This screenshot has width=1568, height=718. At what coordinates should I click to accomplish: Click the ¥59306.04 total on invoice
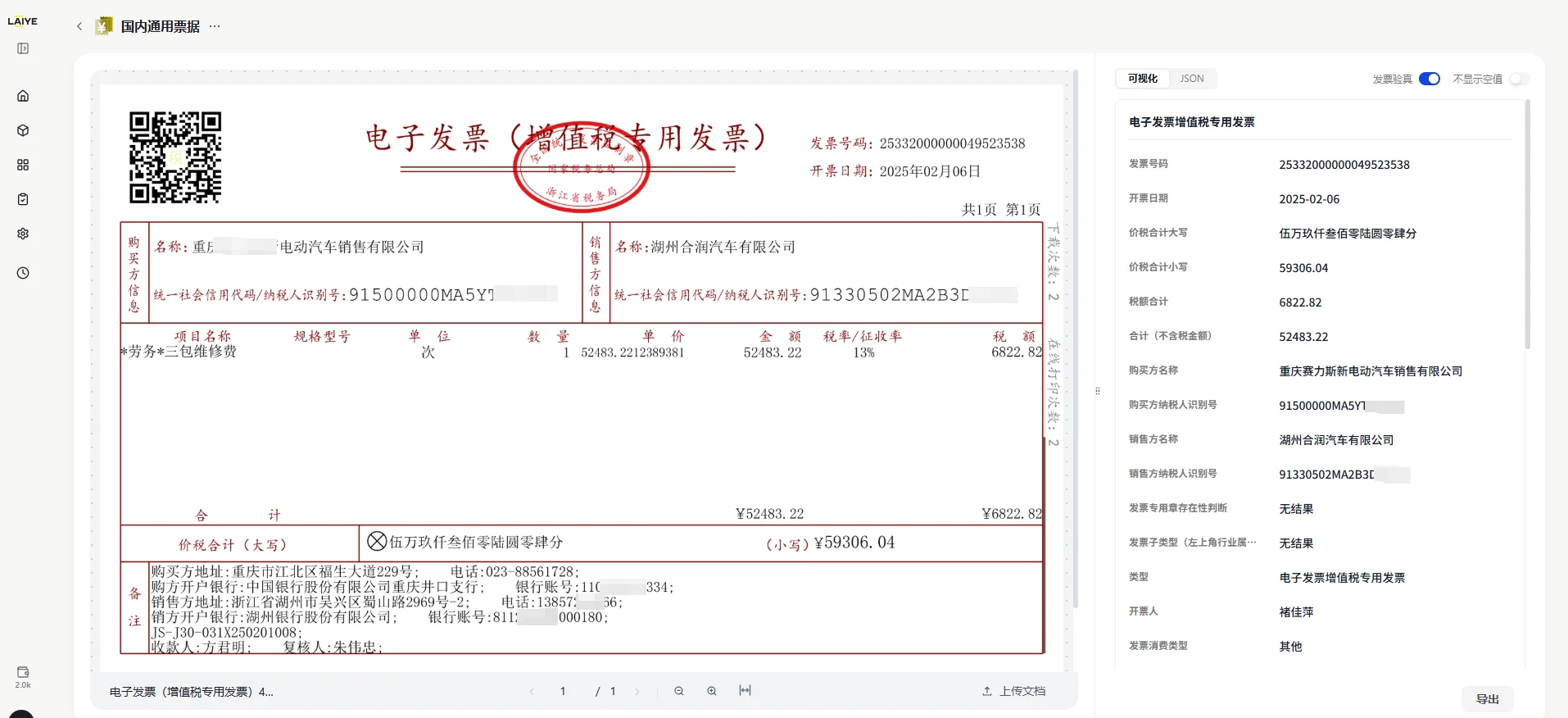(x=854, y=543)
